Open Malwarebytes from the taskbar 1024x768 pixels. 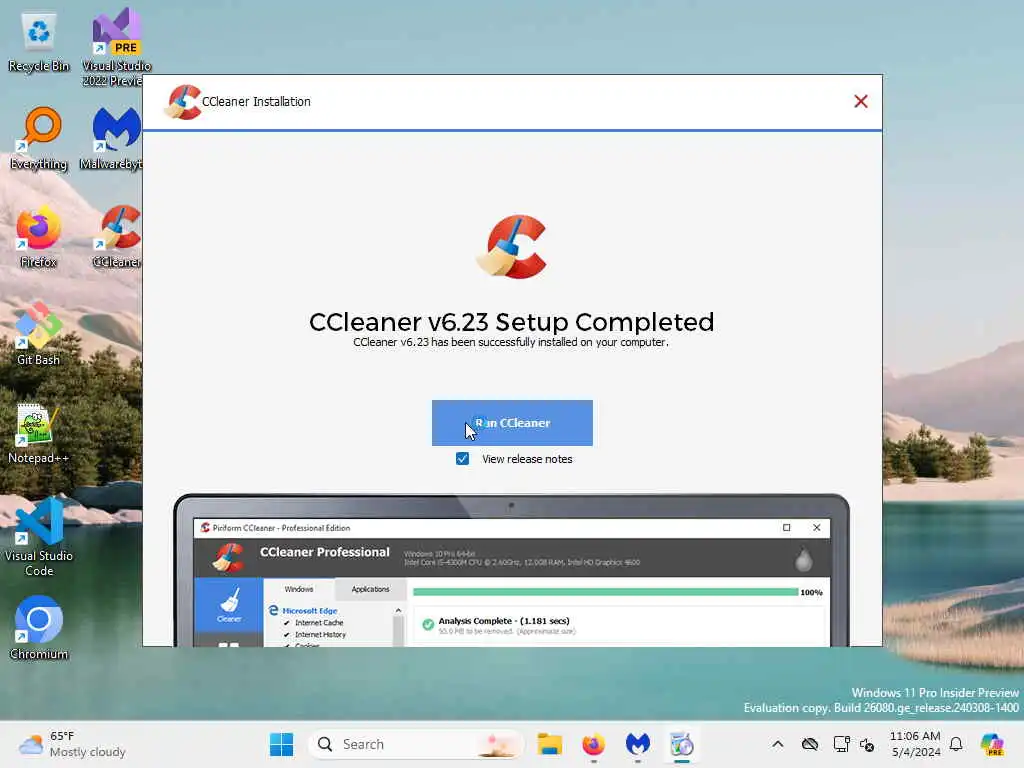click(638, 744)
